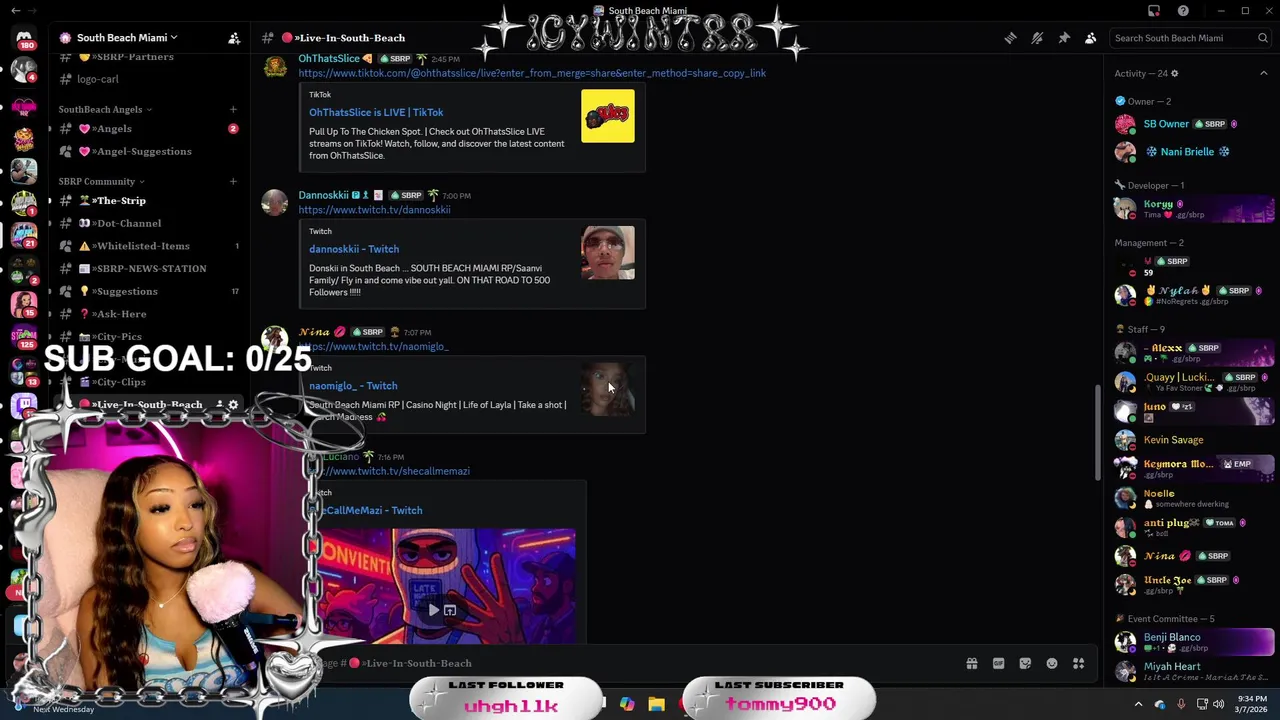1280x720 pixels.
Task: Open OhThatsSlice is LIVE TikTok embed title
Action: click(x=376, y=112)
